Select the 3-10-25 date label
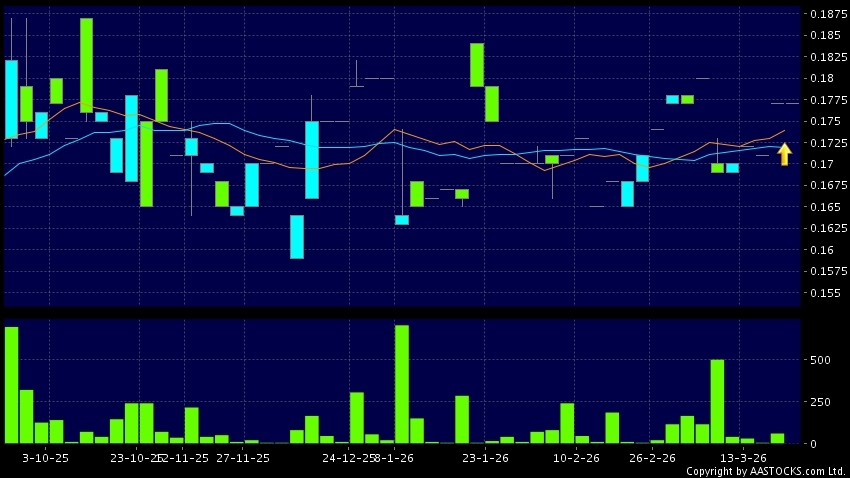 [46, 457]
